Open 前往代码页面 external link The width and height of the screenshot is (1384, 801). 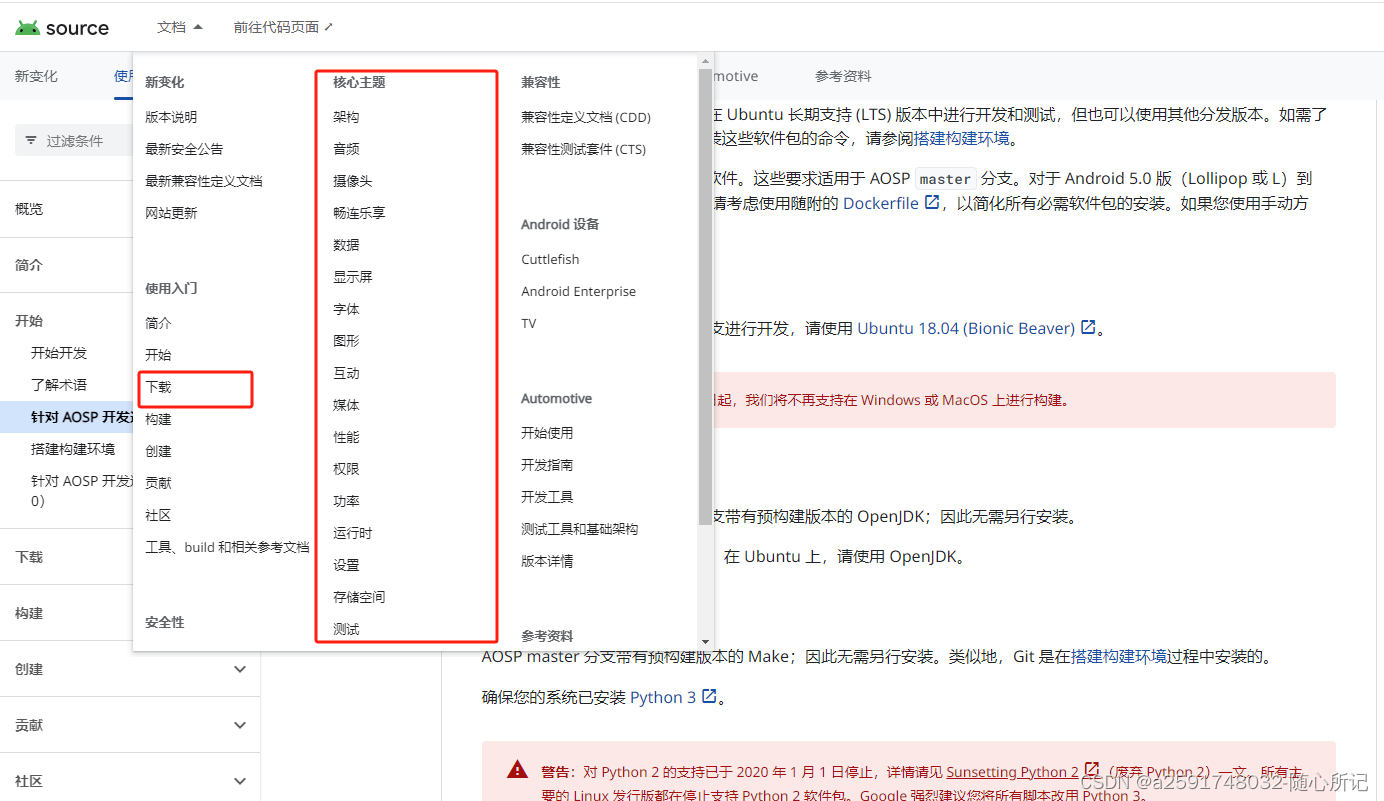point(283,27)
